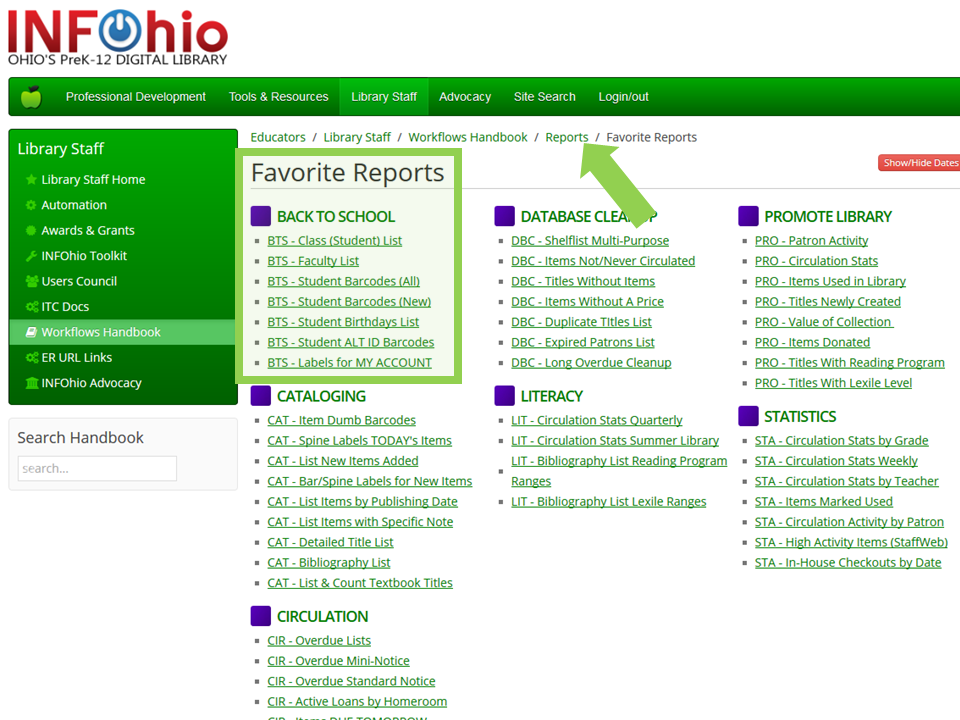Click purple square next to STATISTICS

tap(748, 416)
